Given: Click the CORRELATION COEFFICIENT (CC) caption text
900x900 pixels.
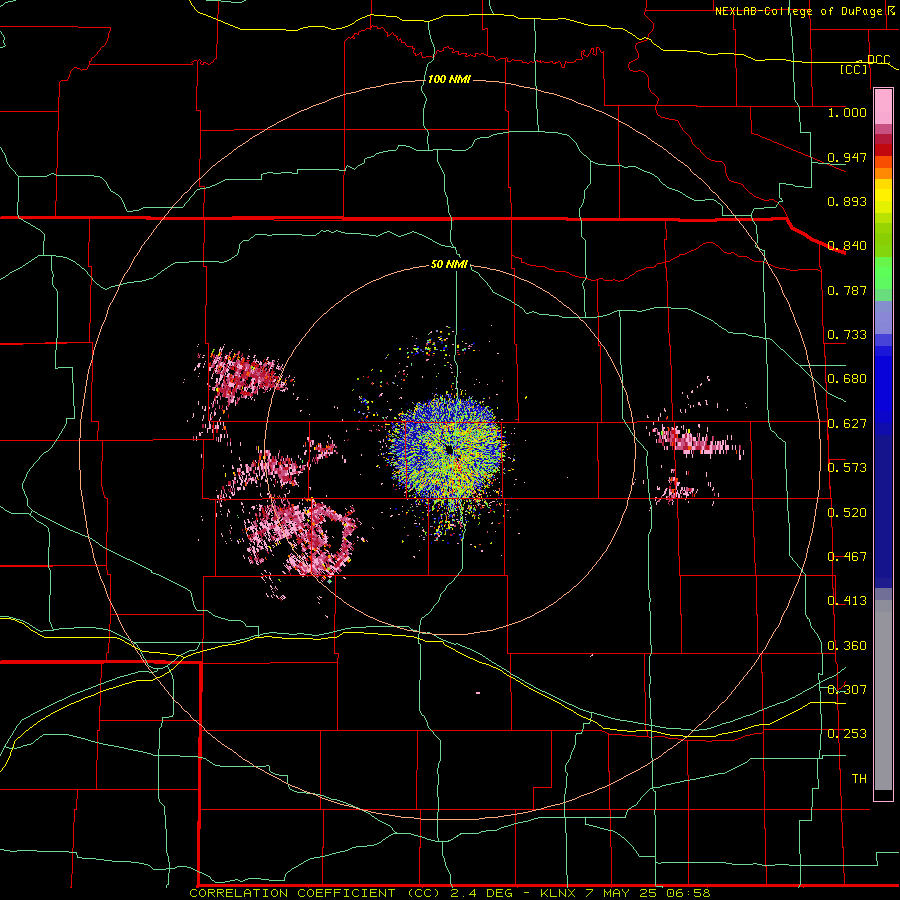Looking at the screenshot, I should pyautogui.click(x=315, y=893).
